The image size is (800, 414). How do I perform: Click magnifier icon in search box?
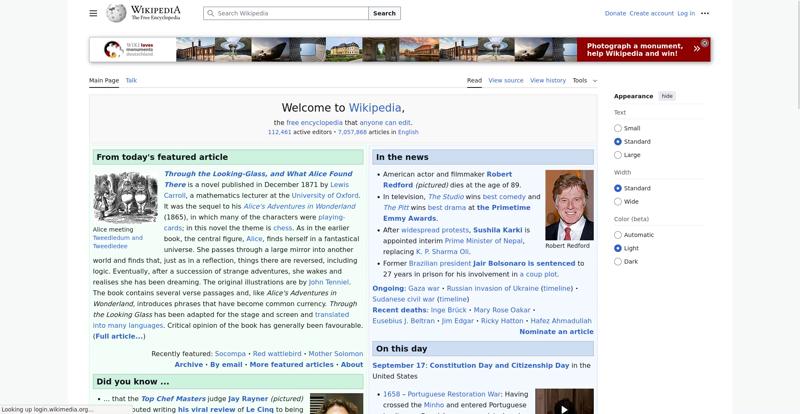pyautogui.click(x=210, y=13)
